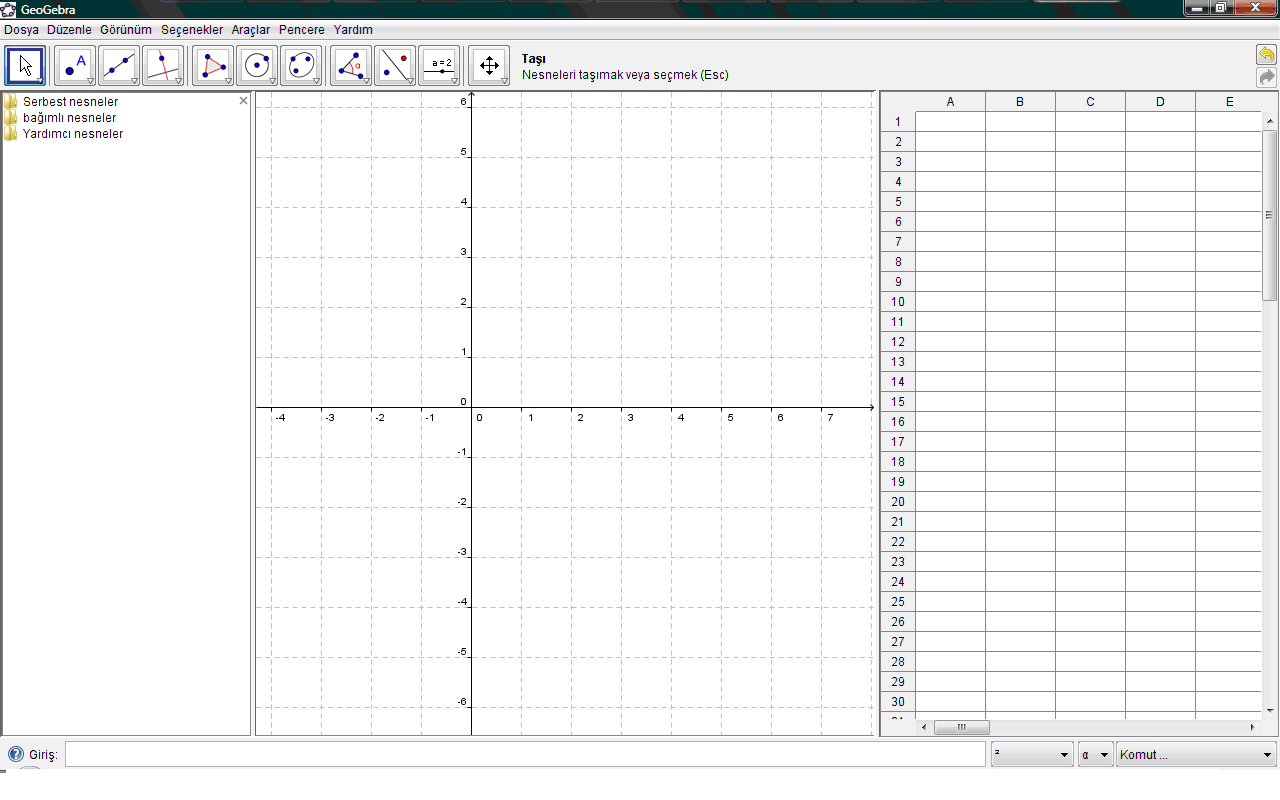This screenshot has height=800, width=1280.
Task: Open the Komut command dropdown
Action: (x=1197, y=755)
